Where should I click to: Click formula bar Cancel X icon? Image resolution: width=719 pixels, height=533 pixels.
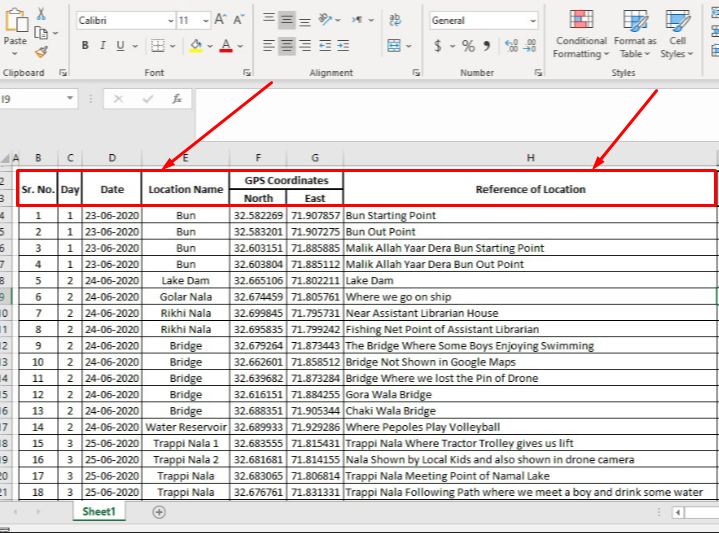click(x=118, y=99)
